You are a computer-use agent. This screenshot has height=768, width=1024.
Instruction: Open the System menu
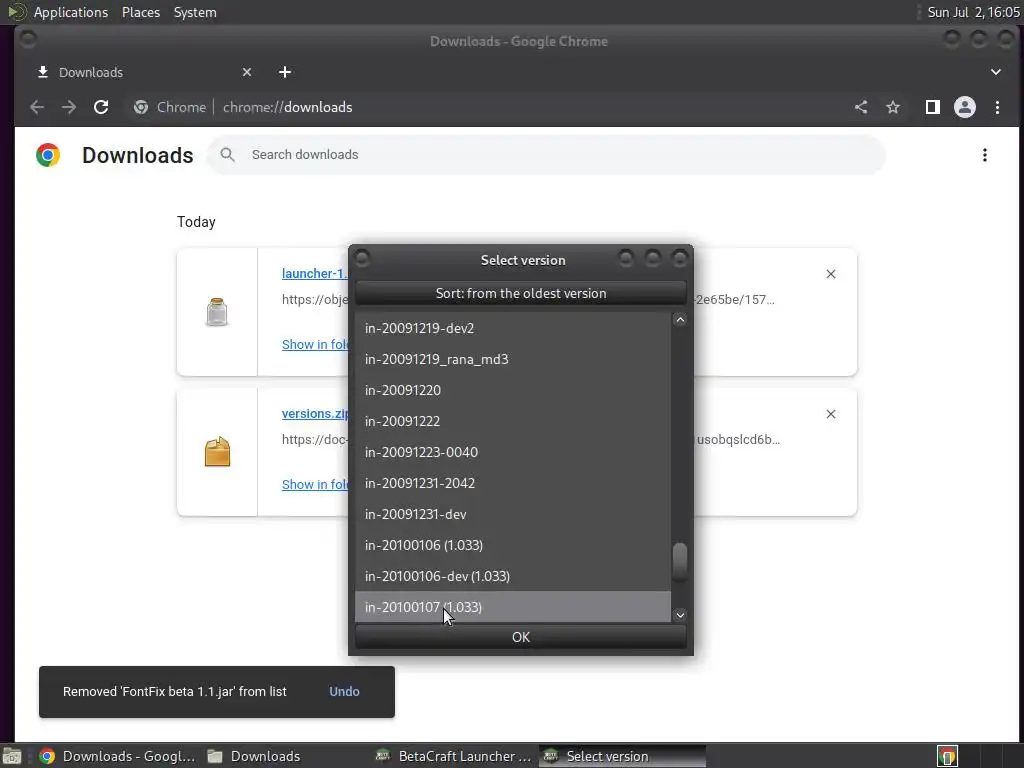tap(195, 12)
